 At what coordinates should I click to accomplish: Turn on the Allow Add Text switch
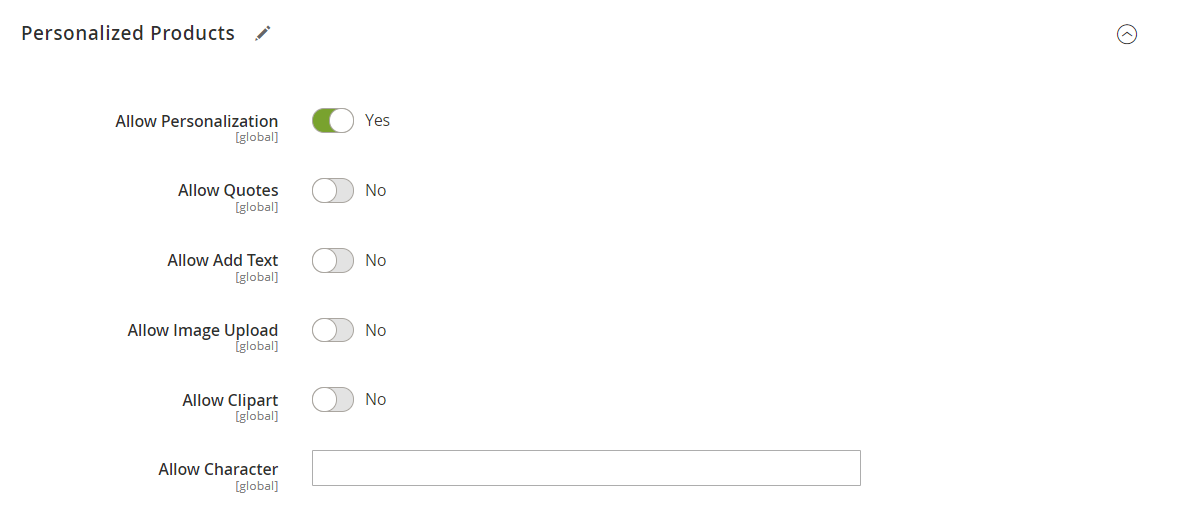333,260
